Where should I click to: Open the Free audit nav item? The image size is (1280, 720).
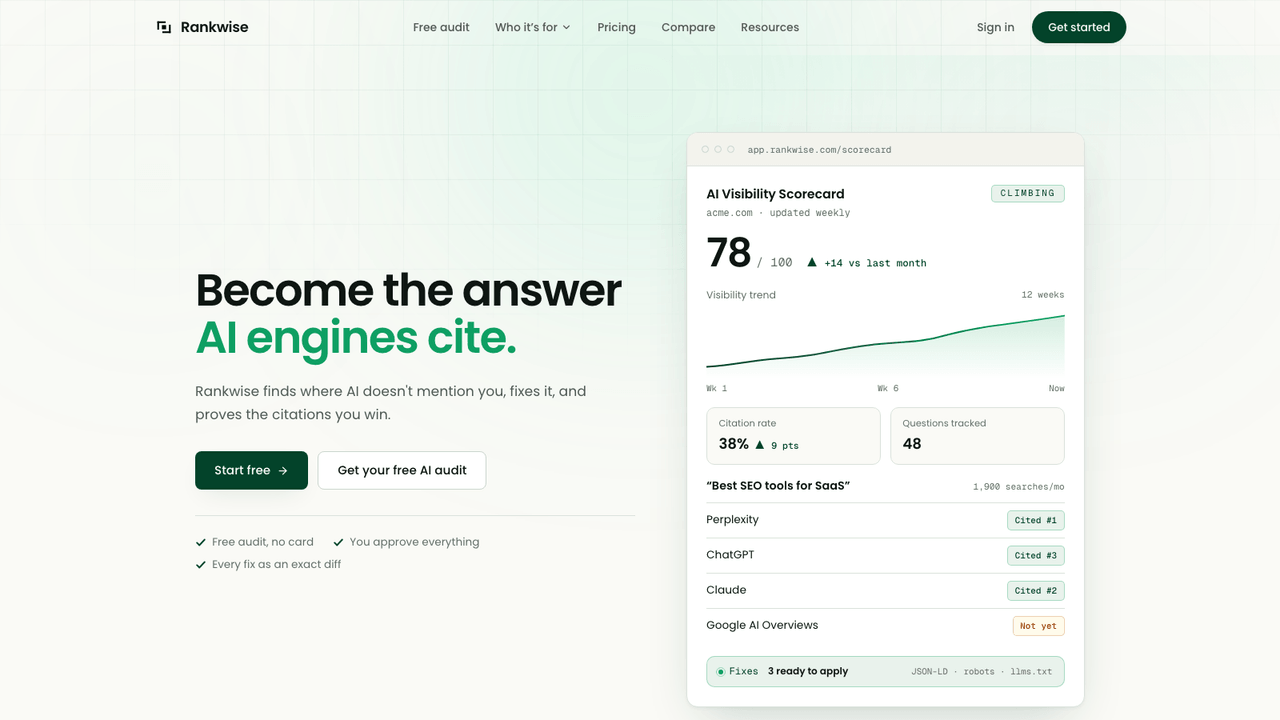point(441,27)
